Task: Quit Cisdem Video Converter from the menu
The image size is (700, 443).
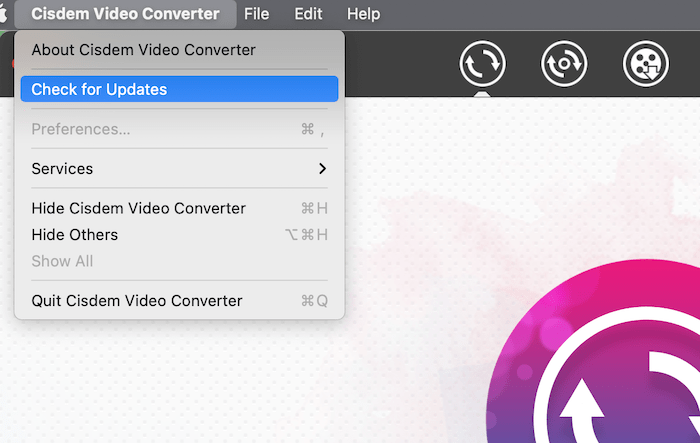Action: coord(137,301)
